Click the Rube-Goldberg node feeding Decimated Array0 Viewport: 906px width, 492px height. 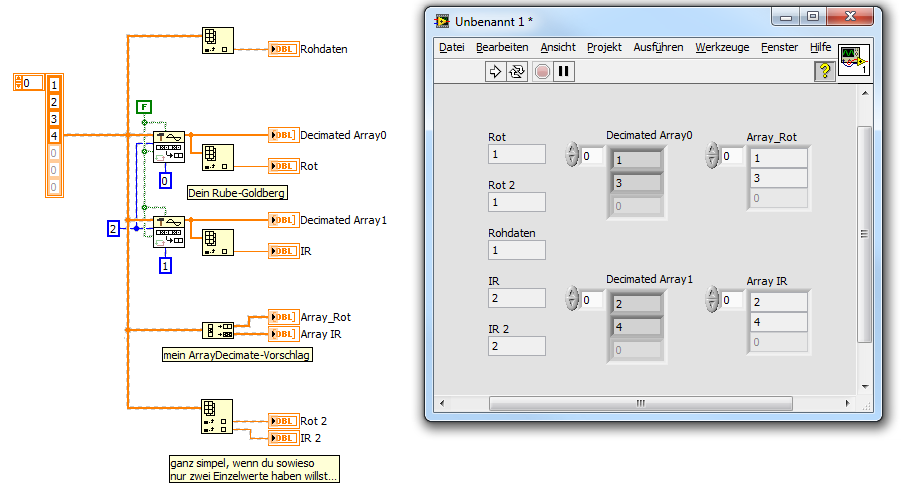[169, 147]
